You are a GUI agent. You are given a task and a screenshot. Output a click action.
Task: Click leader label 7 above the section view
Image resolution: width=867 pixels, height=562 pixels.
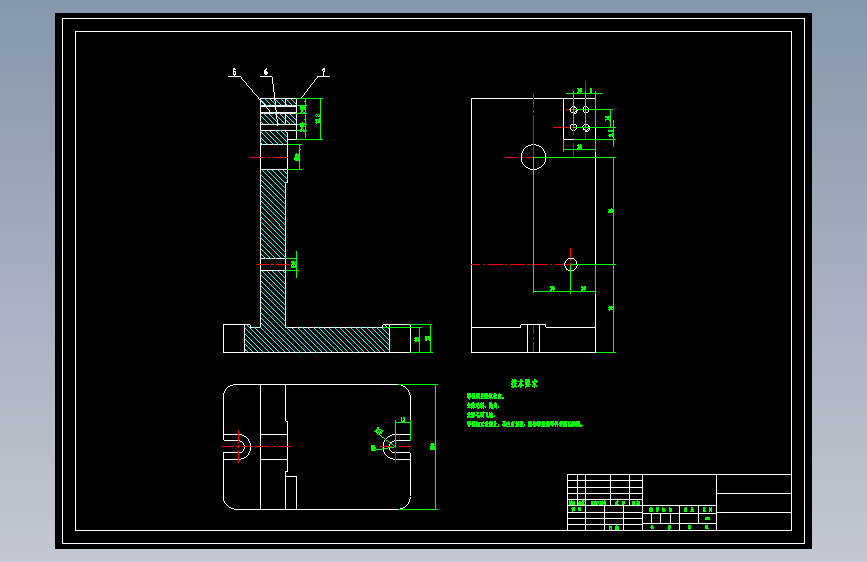pyautogui.click(x=324, y=72)
